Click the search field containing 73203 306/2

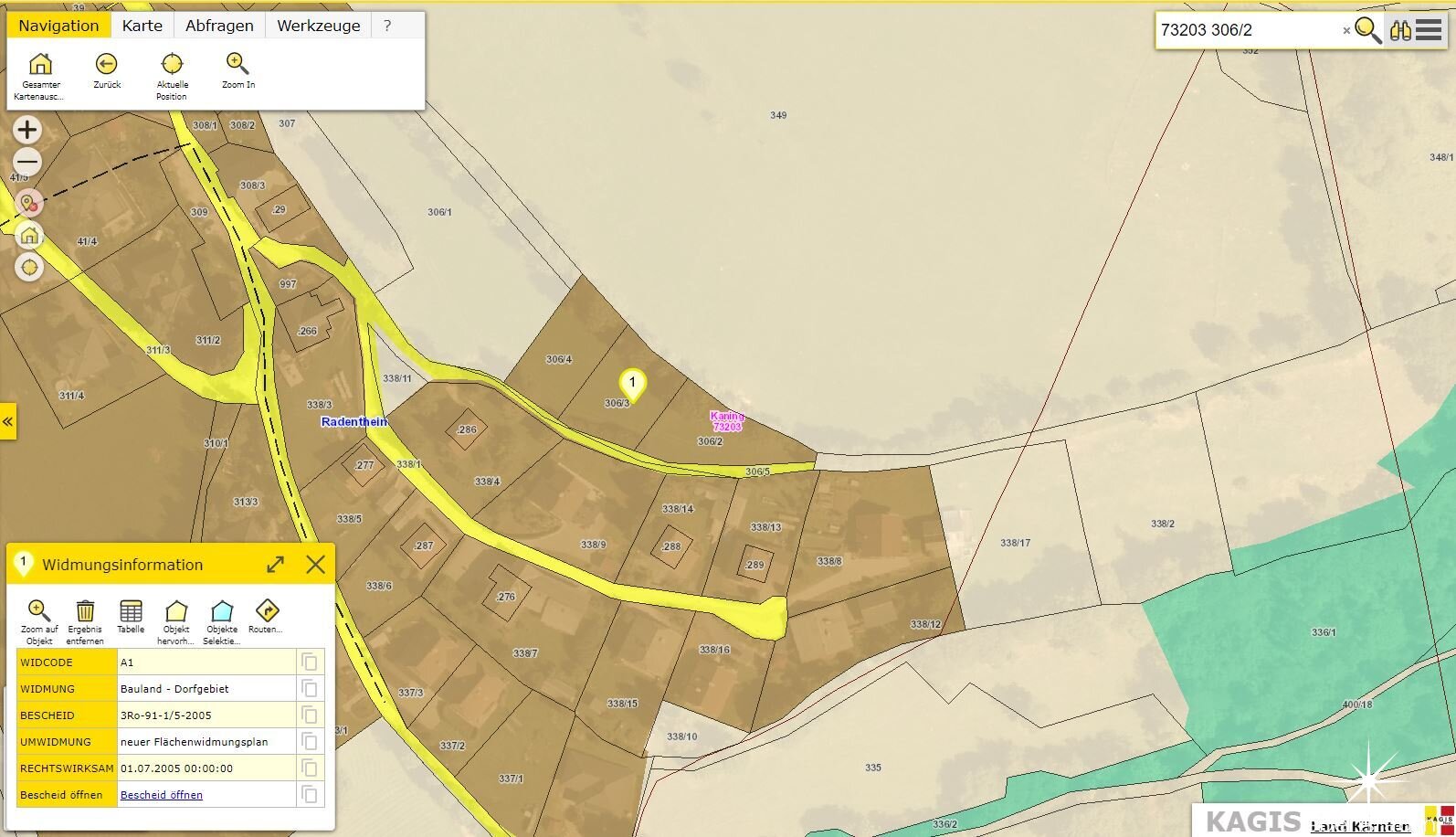click(x=1247, y=30)
